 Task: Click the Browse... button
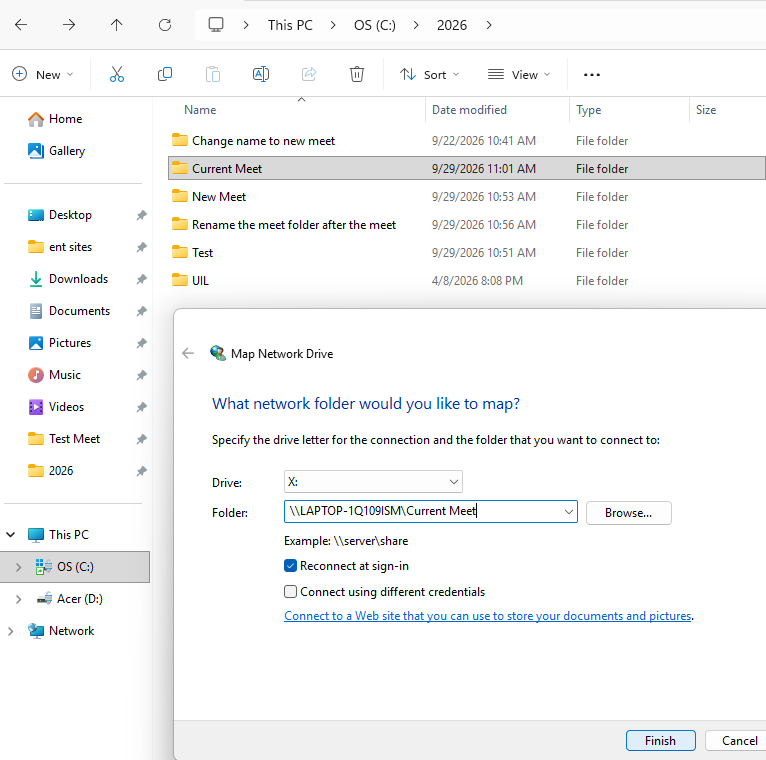(x=629, y=513)
